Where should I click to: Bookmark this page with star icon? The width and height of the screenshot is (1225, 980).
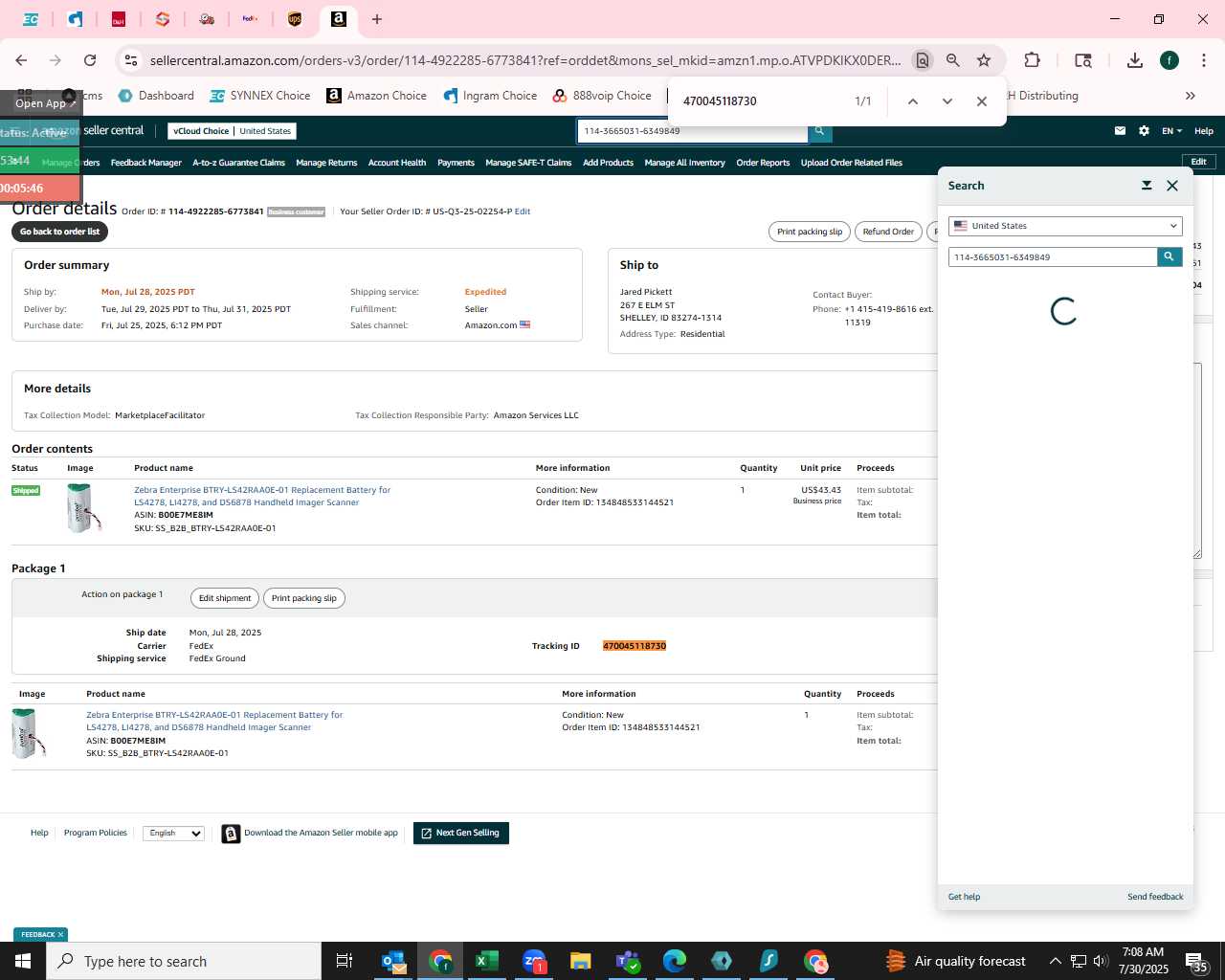coord(984,60)
